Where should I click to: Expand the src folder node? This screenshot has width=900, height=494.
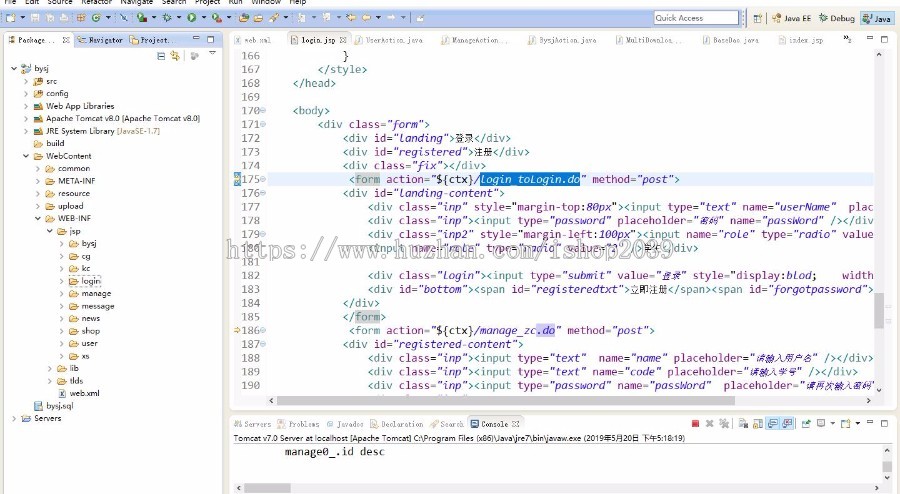(x=26, y=81)
